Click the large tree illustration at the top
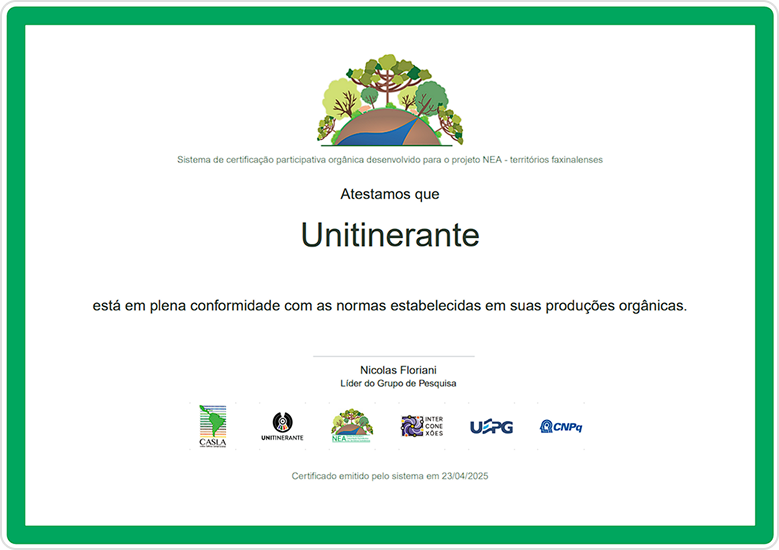The image size is (779, 550). pyautogui.click(x=390, y=100)
